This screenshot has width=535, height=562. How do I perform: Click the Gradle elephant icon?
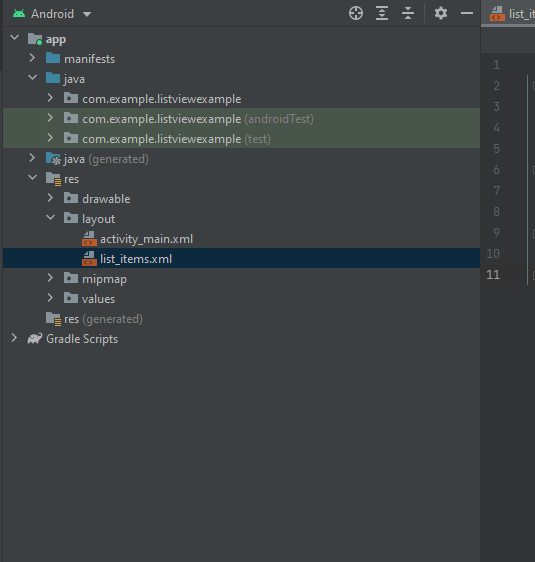[x=35, y=339]
